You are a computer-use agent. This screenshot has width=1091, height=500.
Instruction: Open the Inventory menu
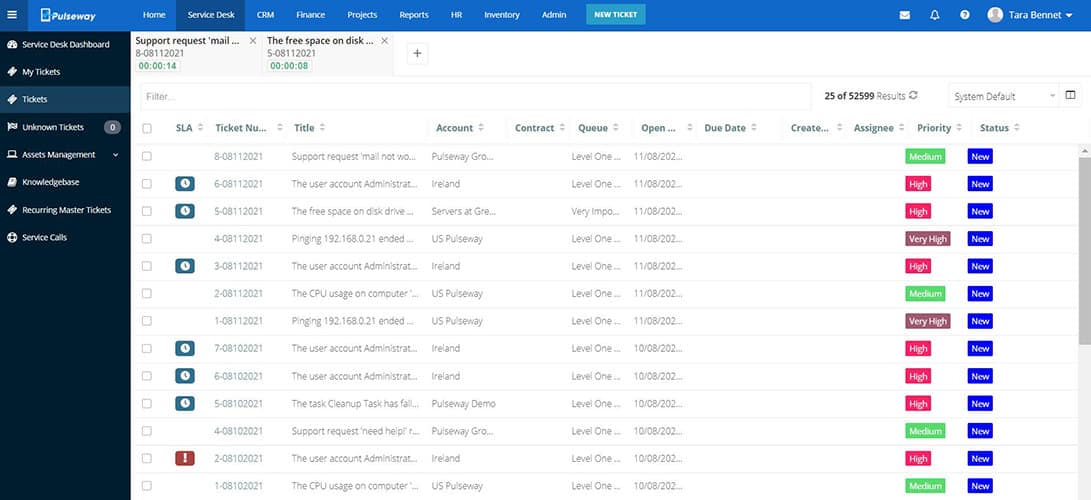[502, 15]
